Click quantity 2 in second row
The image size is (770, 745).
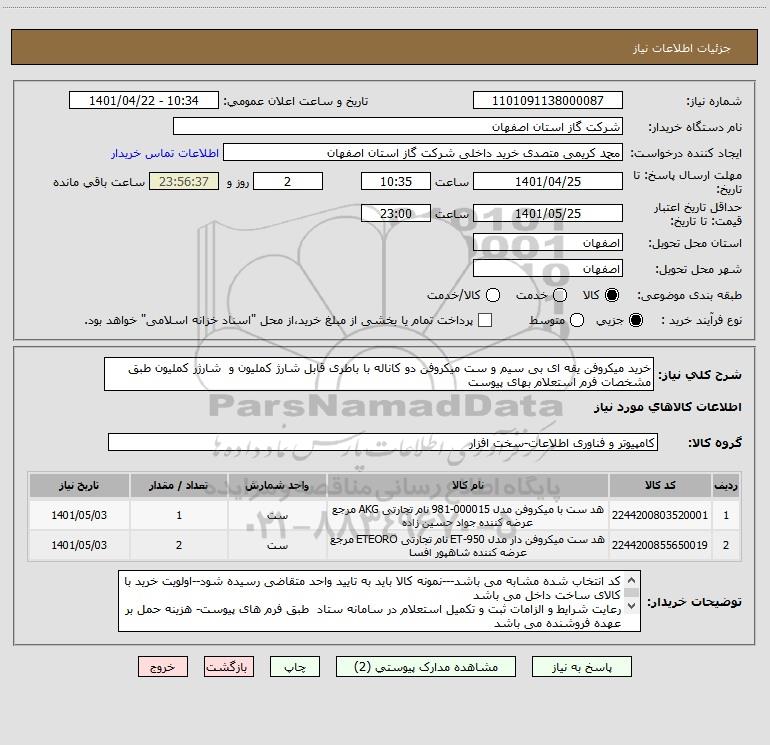[x=179, y=545]
